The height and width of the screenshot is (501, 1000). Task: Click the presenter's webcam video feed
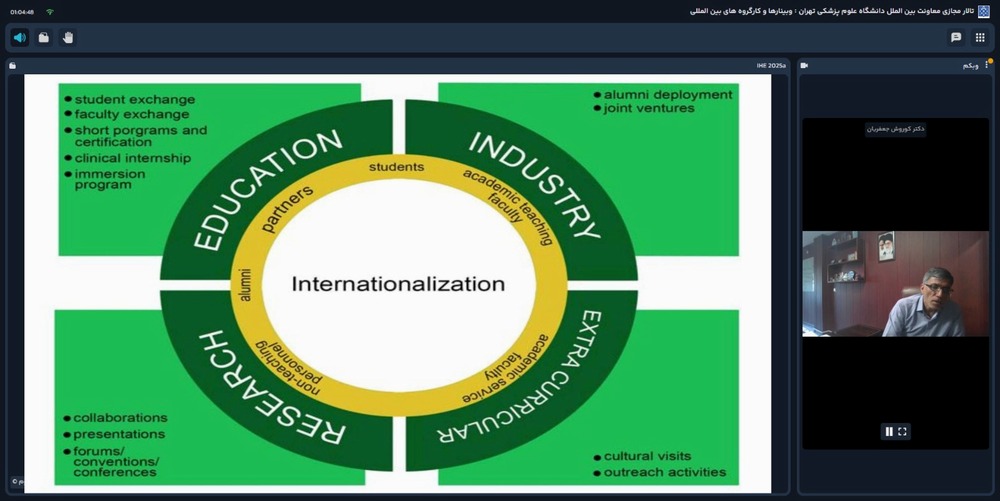895,283
